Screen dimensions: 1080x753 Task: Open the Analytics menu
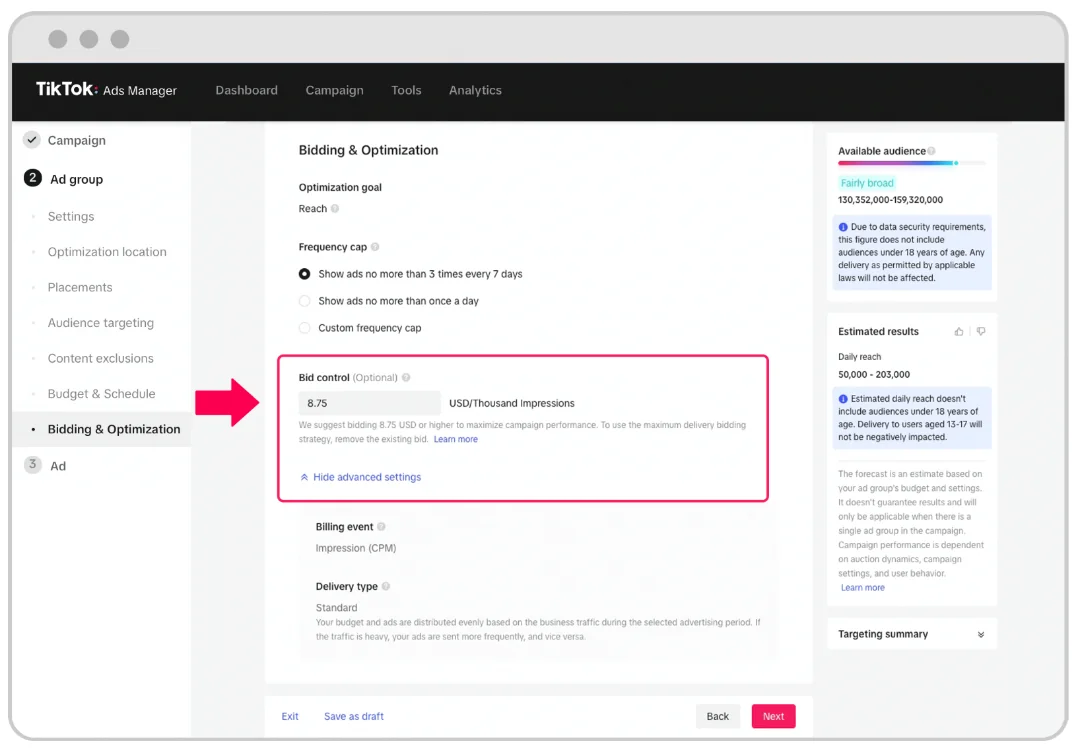pyautogui.click(x=475, y=90)
